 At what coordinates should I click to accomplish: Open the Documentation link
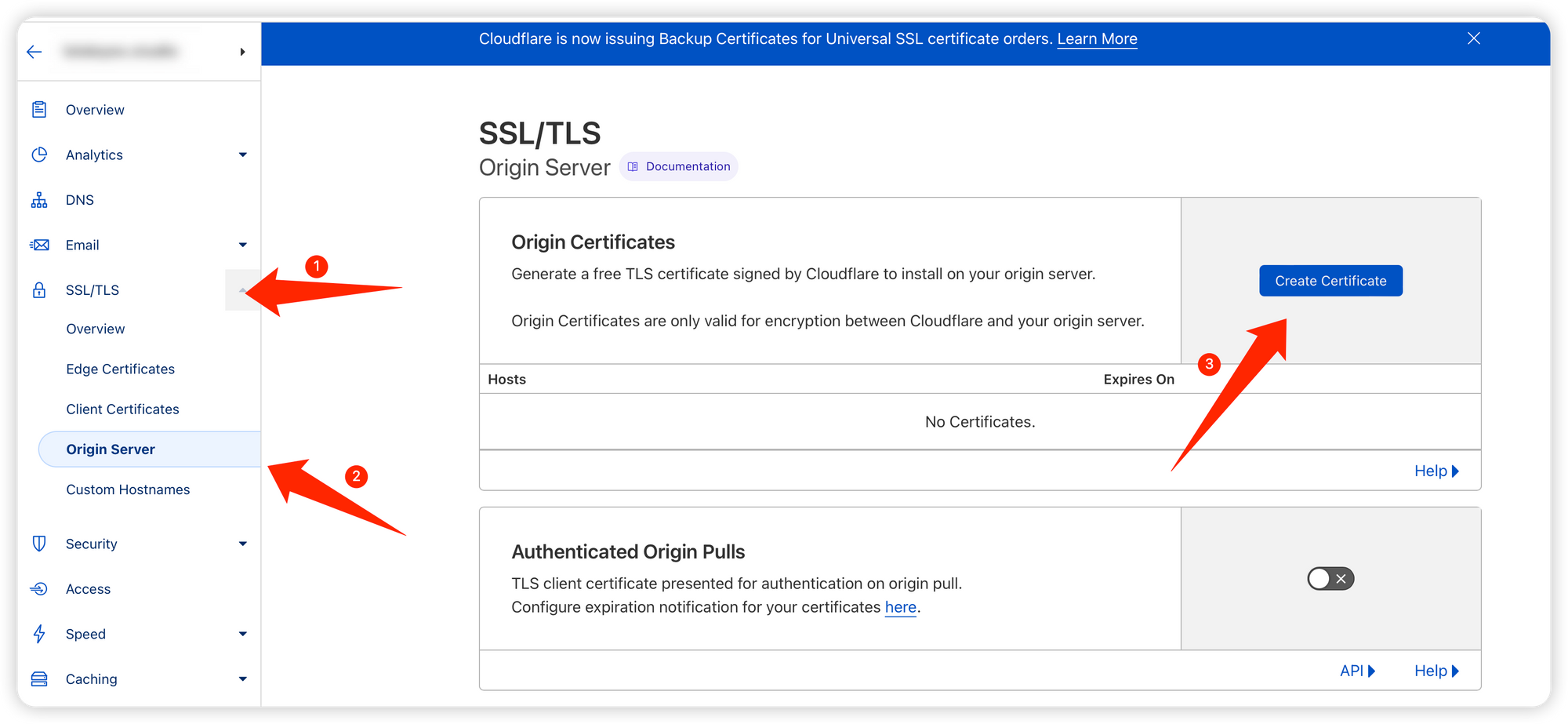(x=679, y=166)
